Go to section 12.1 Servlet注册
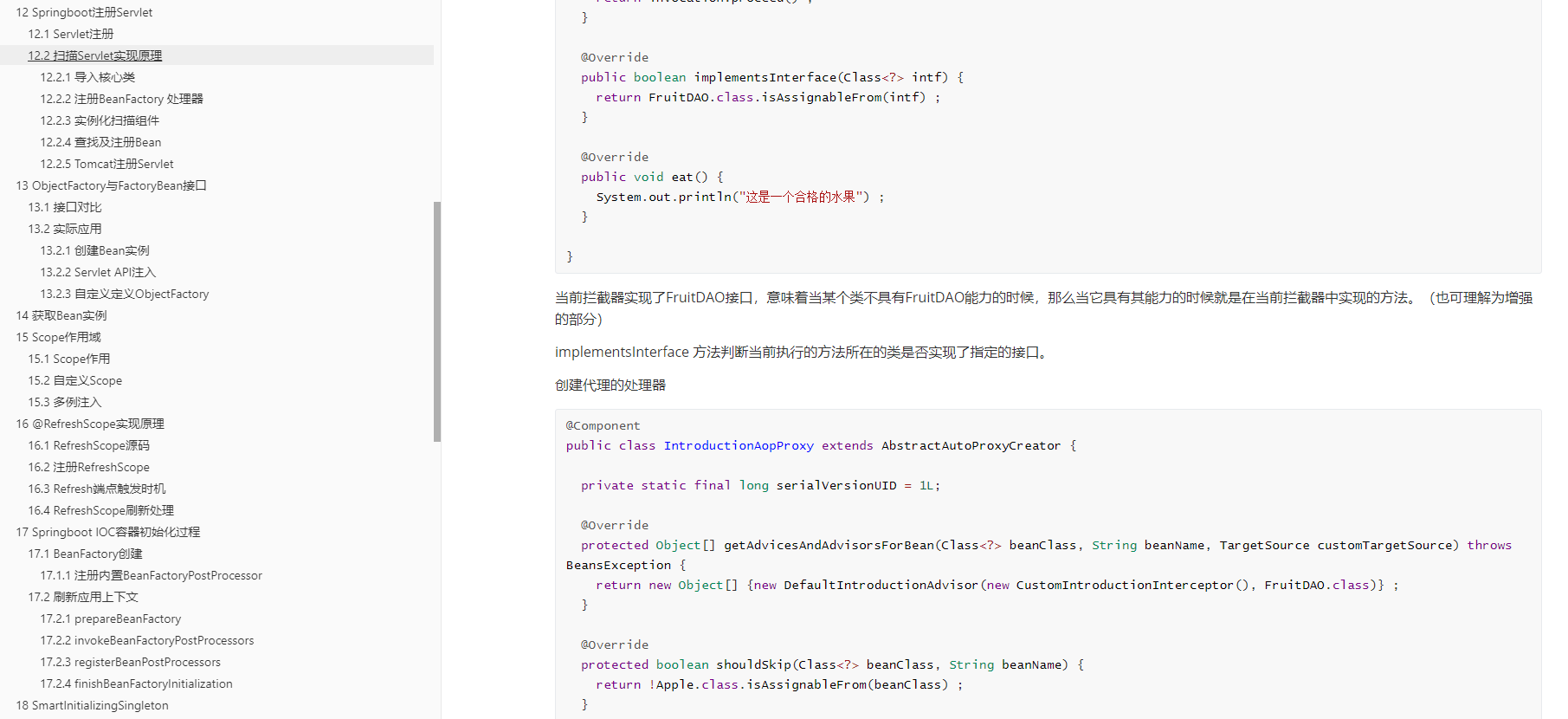The image size is (1568, 719). 71,34
